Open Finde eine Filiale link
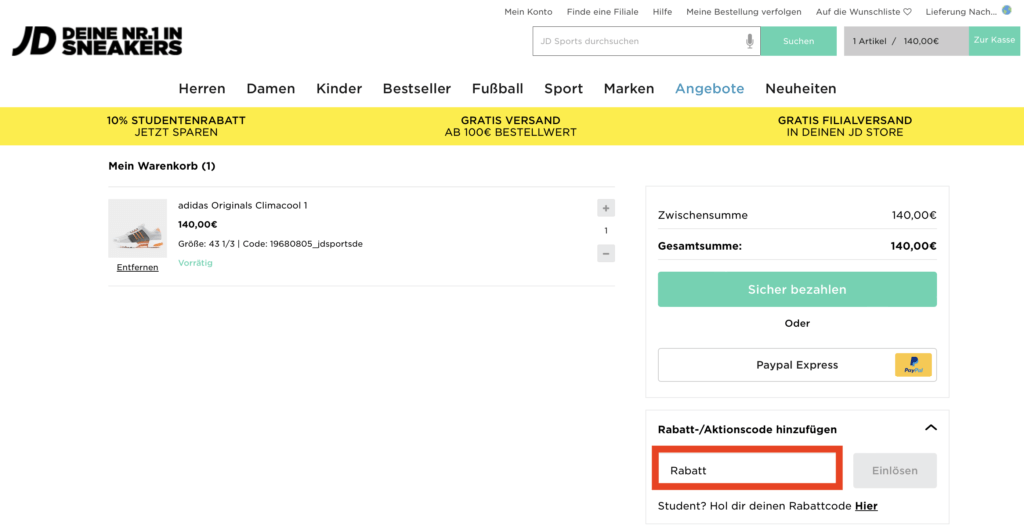The width and height of the screenshot is (1024, 529). click(603, 12)
